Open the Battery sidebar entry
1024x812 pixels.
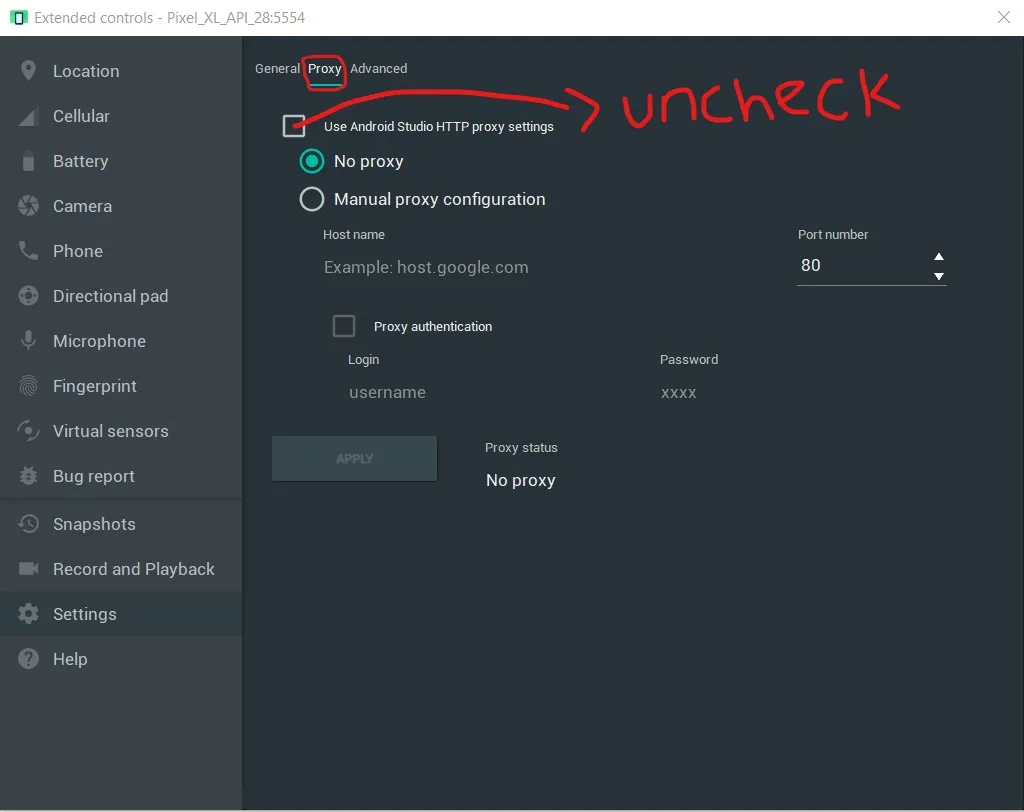(x=121, y=161)
